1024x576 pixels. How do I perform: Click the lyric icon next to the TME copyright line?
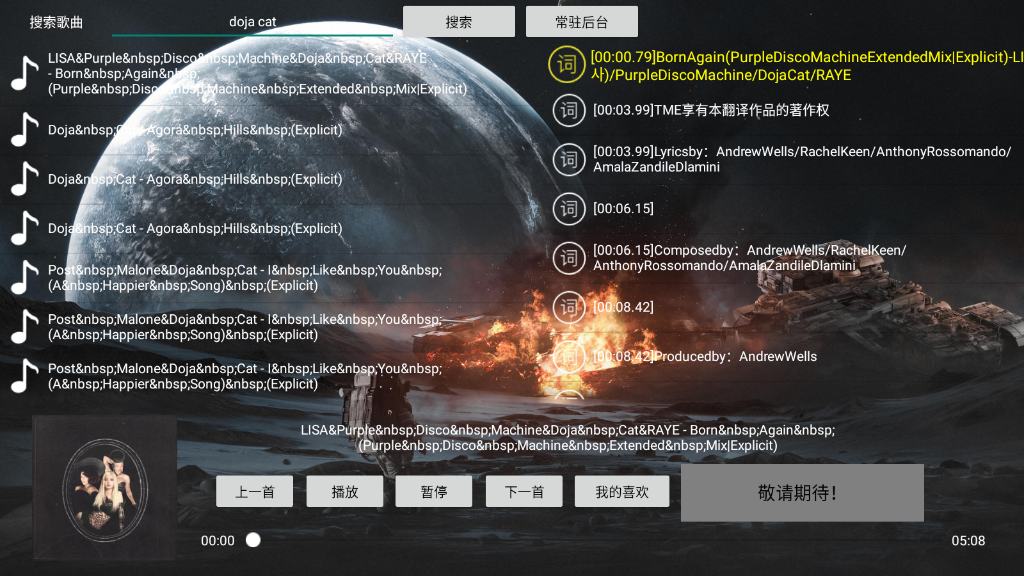568,111
